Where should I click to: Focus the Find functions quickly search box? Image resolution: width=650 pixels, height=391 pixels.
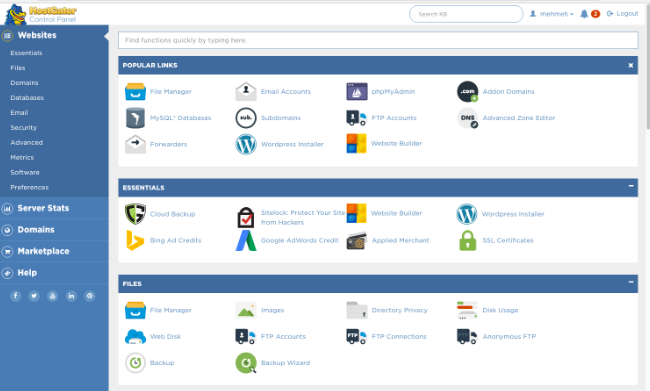point(378,40)
